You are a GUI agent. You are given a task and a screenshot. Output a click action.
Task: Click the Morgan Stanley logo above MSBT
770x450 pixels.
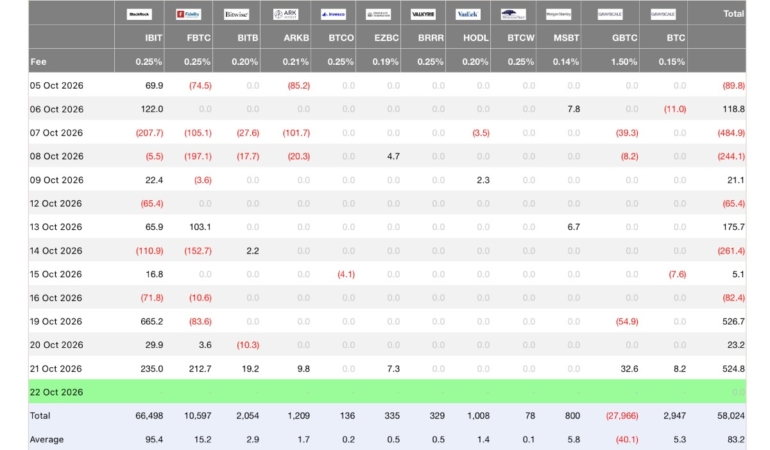pos(558,14)
